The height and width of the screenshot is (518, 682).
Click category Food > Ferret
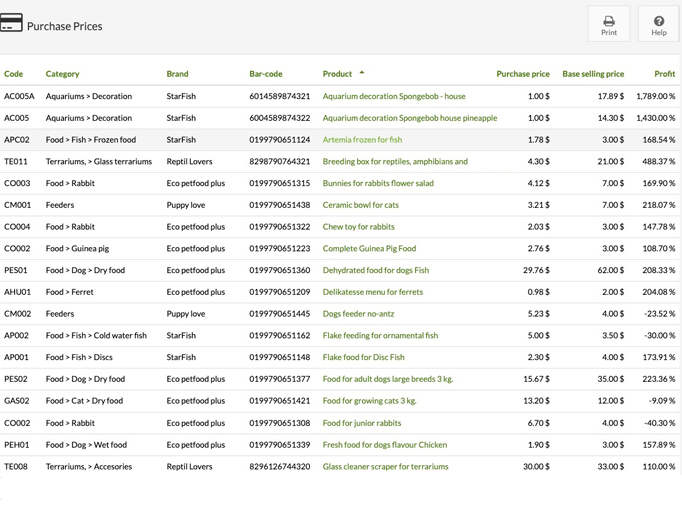coord(70,292)
